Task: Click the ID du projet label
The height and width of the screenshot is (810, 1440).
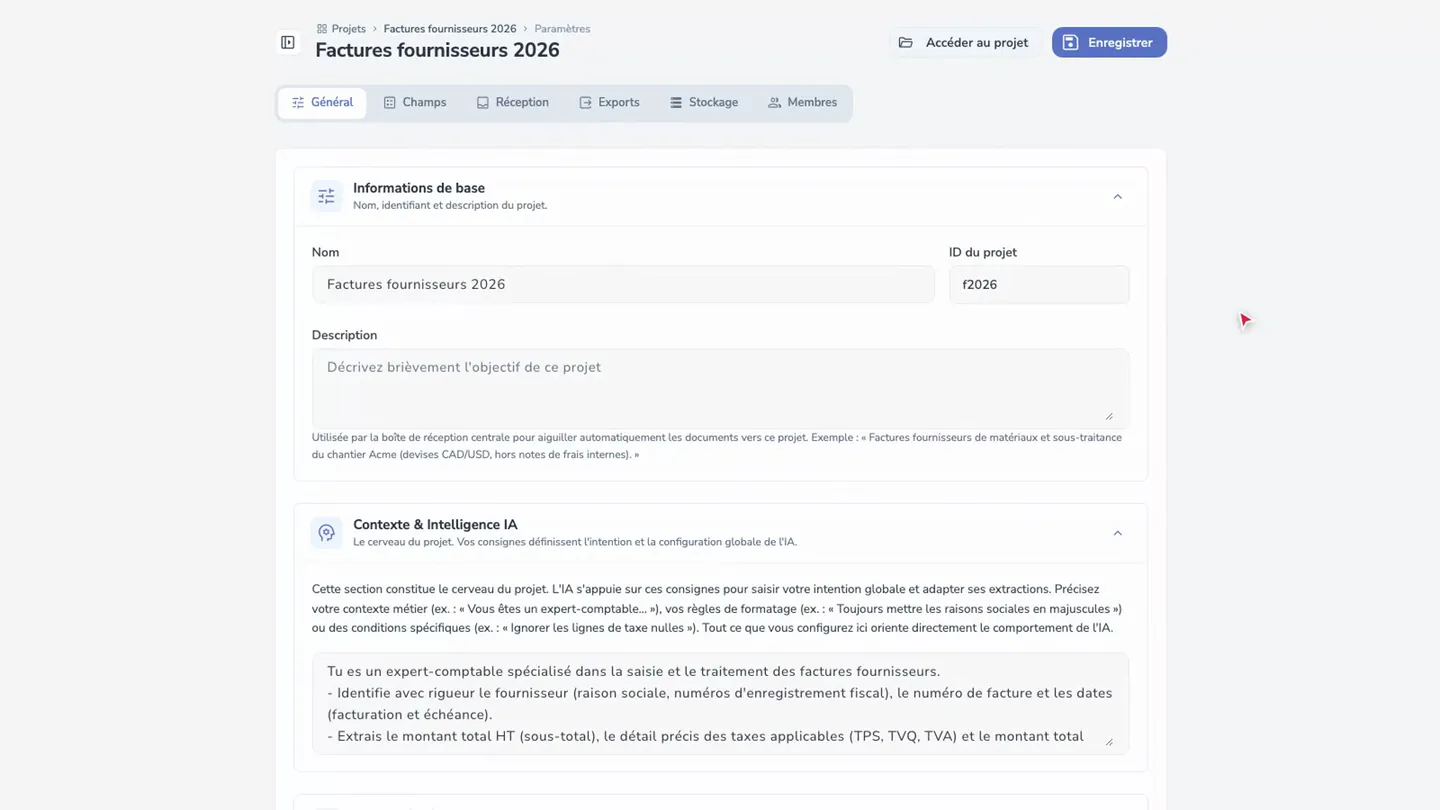Action: click(983, 253)
